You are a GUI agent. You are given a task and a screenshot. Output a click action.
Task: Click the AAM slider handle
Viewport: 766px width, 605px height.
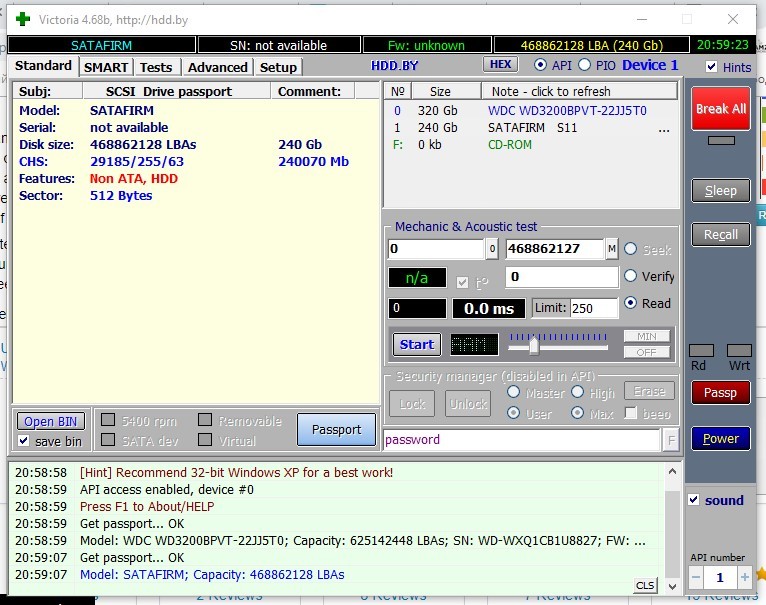[x=534, y=346]
